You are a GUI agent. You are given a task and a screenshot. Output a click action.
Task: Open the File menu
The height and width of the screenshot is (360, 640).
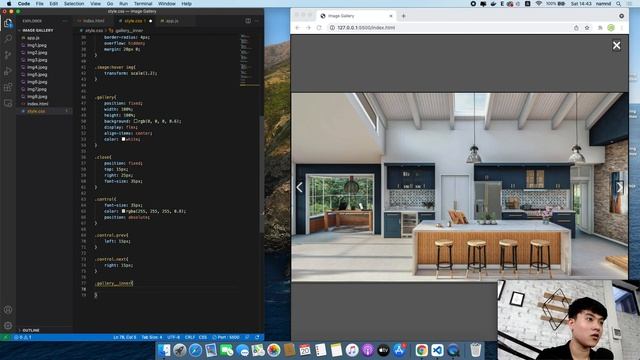pos(40,4)
